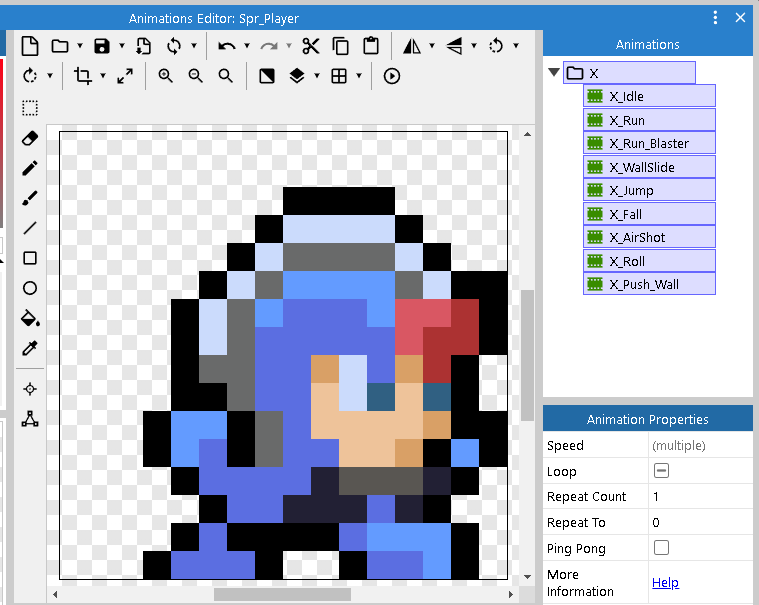Select the X_WallSlide animation
Image resolution: width=759 pixels, height=605 pixels.
(x=649, y=167)
